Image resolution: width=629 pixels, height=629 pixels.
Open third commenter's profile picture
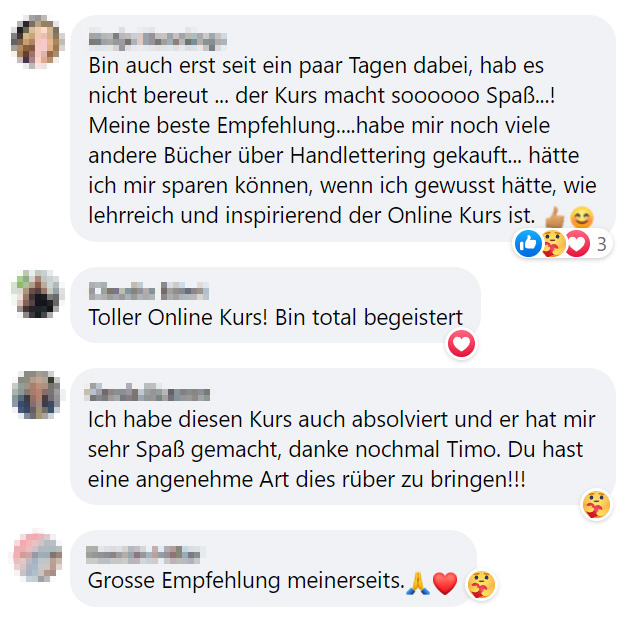tap(36, 395)
